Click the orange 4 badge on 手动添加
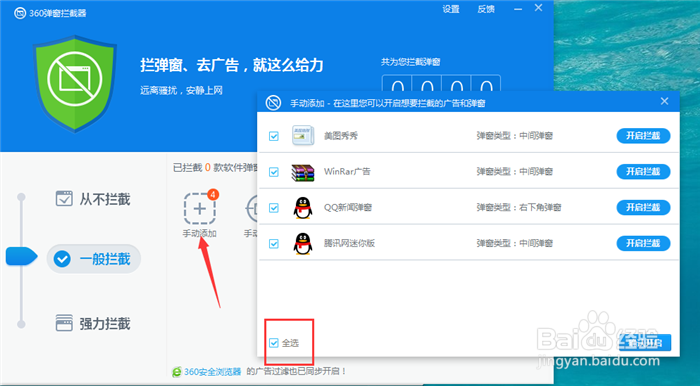The height and width of the screenshot is (386, 700). [x=213, y=195]
